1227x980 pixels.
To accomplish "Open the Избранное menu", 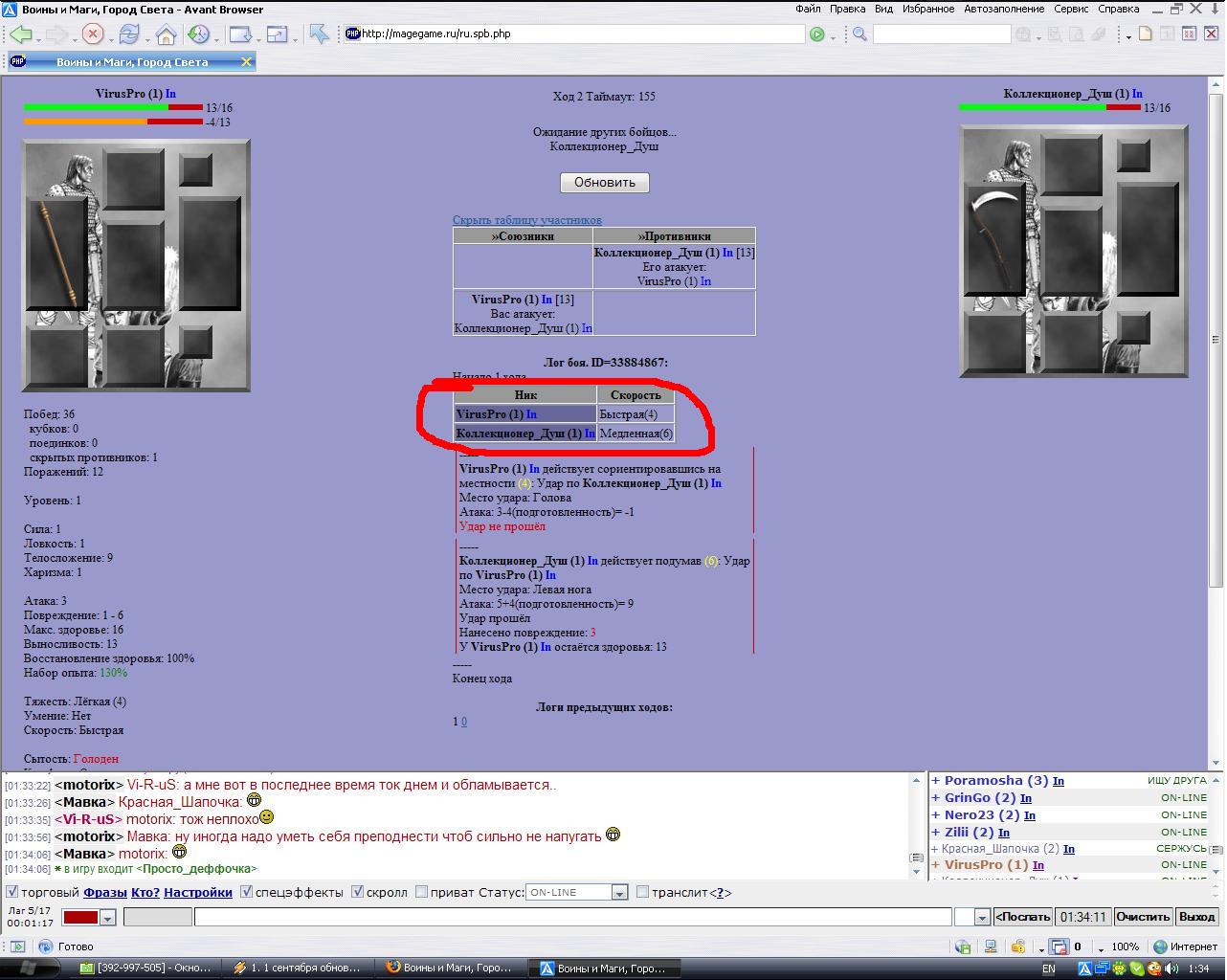I will (927, 9).
